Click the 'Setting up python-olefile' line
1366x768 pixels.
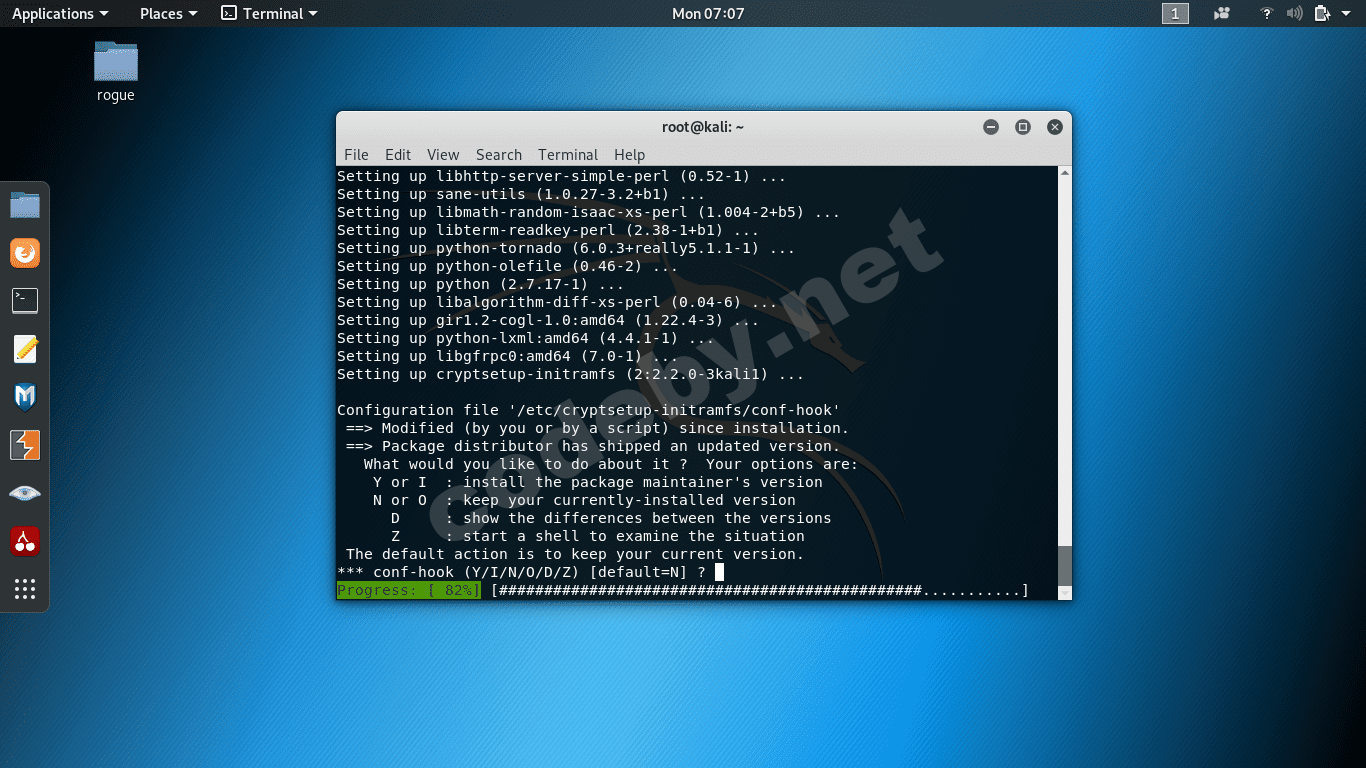(508, 266)
